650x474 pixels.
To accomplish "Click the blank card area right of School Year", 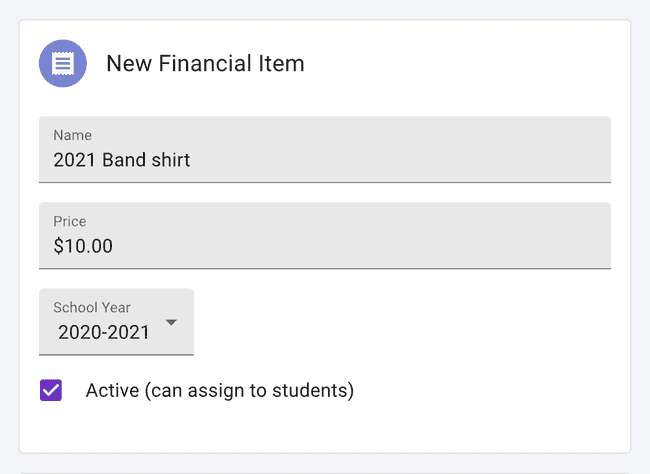I will click(x=410, y=322).
